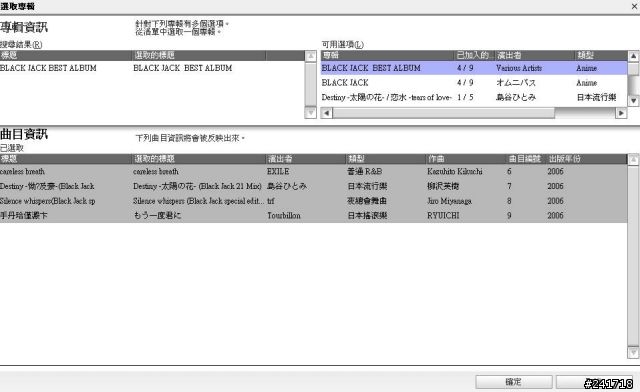Image resolution: width=640 pixels, height=392 pixels.
Task: Click scroll up arrow of available options list
Action: 633,56
